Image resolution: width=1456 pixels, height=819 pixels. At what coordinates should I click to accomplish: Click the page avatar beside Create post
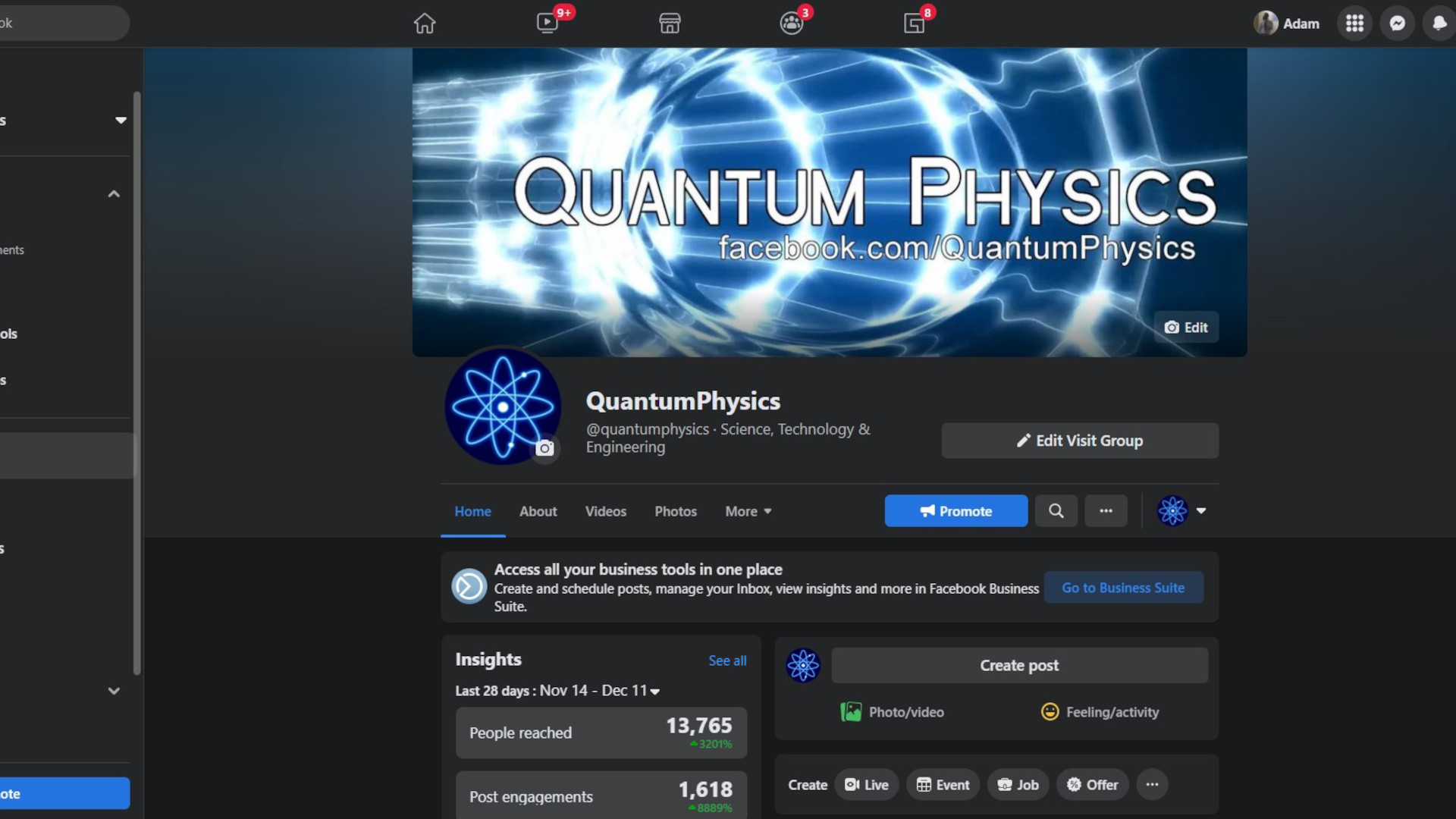pyautogui.click(x=803, y=665)
